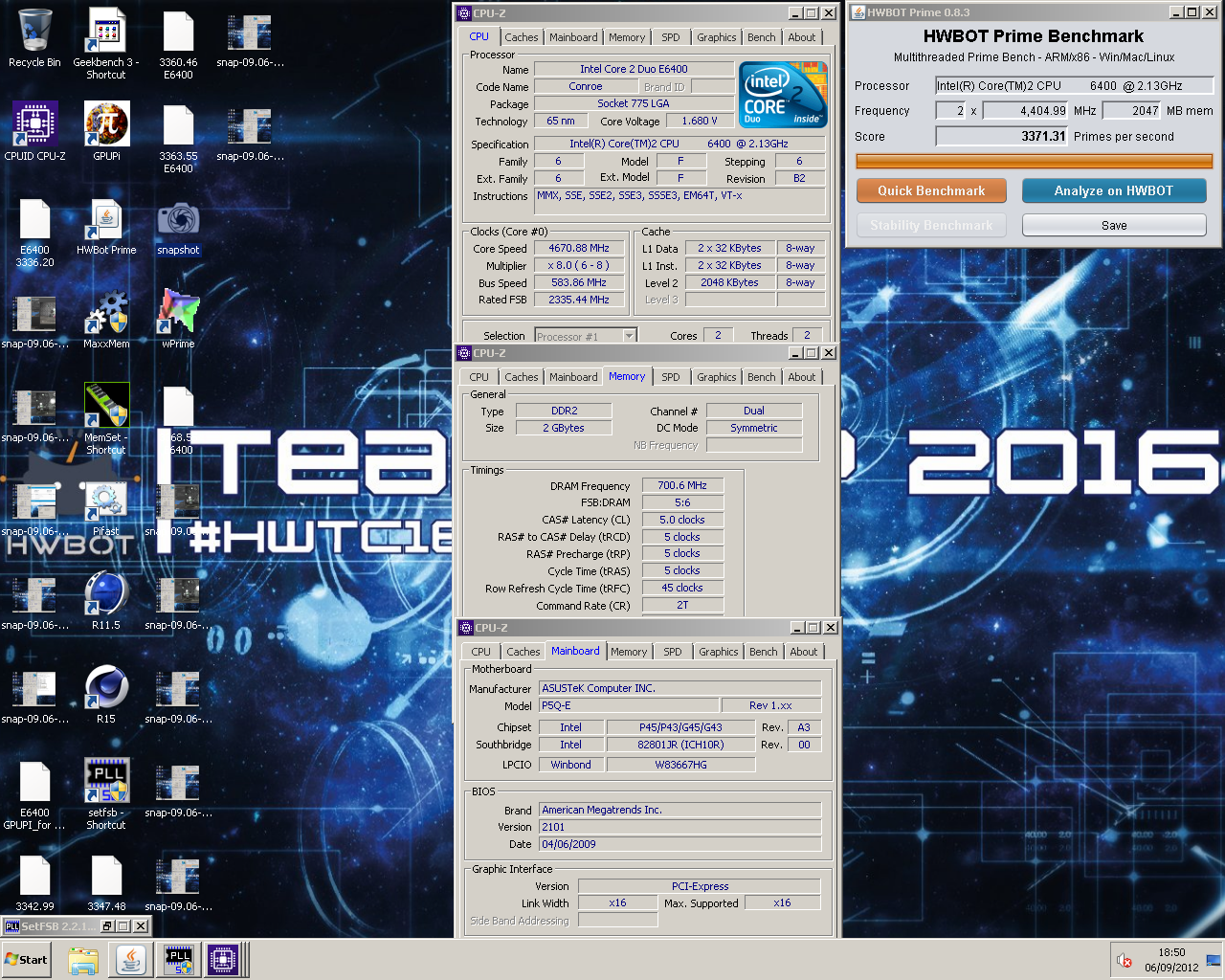The height and width of the screenshot is (980, 1225).
Task: Click the 2047 MB mem field
Action: click(x=1132, y=110)
